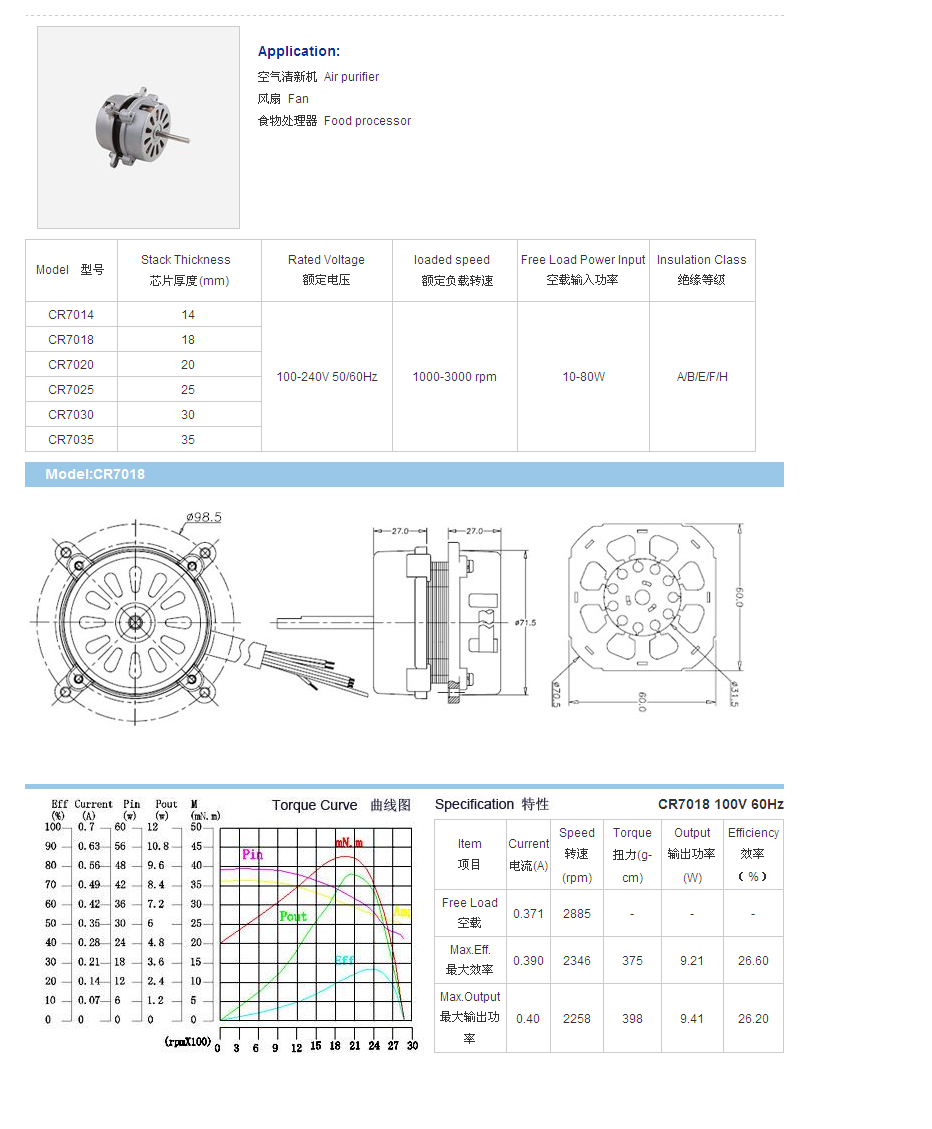Click the max output speed "2258"
This screenshot has width=932, height=1129.
[x=577, y=1019]
